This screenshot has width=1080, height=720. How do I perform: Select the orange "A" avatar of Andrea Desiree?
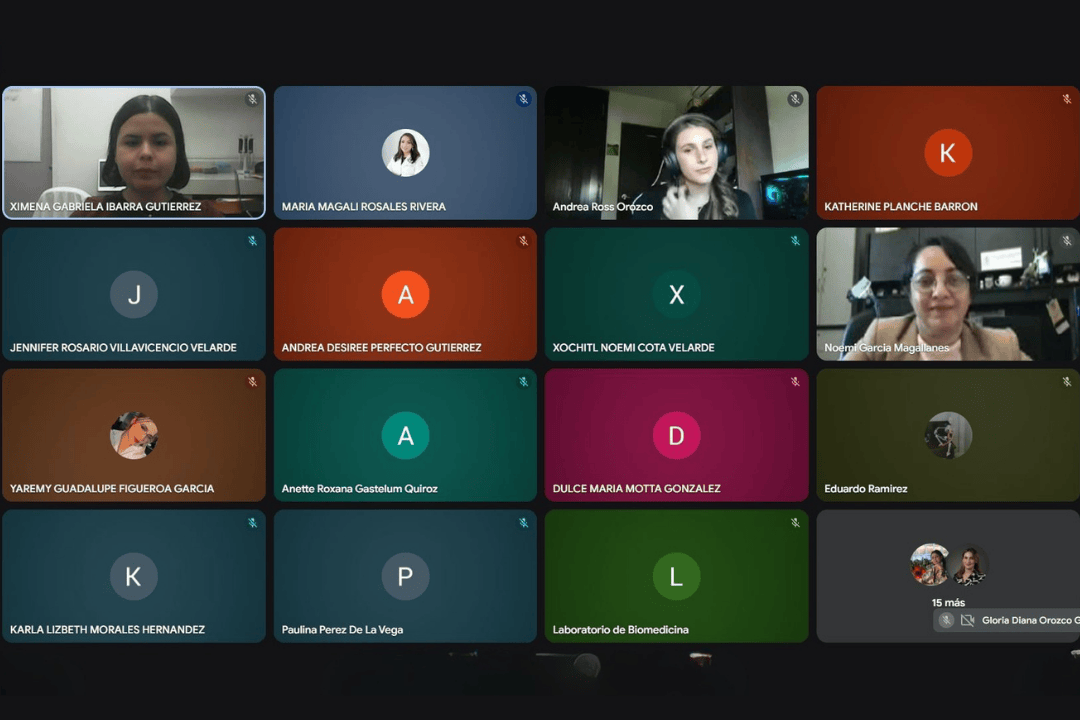click(x=405, y=294)
